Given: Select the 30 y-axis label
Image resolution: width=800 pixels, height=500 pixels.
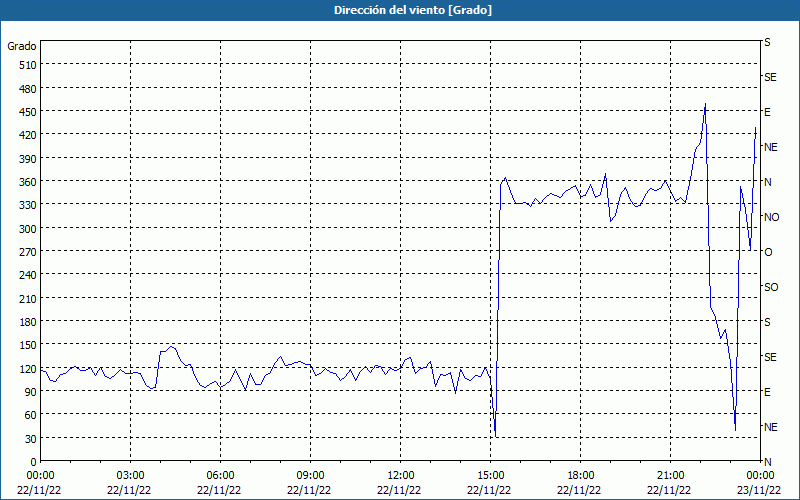Looking at the screenshot, I should (x=31, y=439).
